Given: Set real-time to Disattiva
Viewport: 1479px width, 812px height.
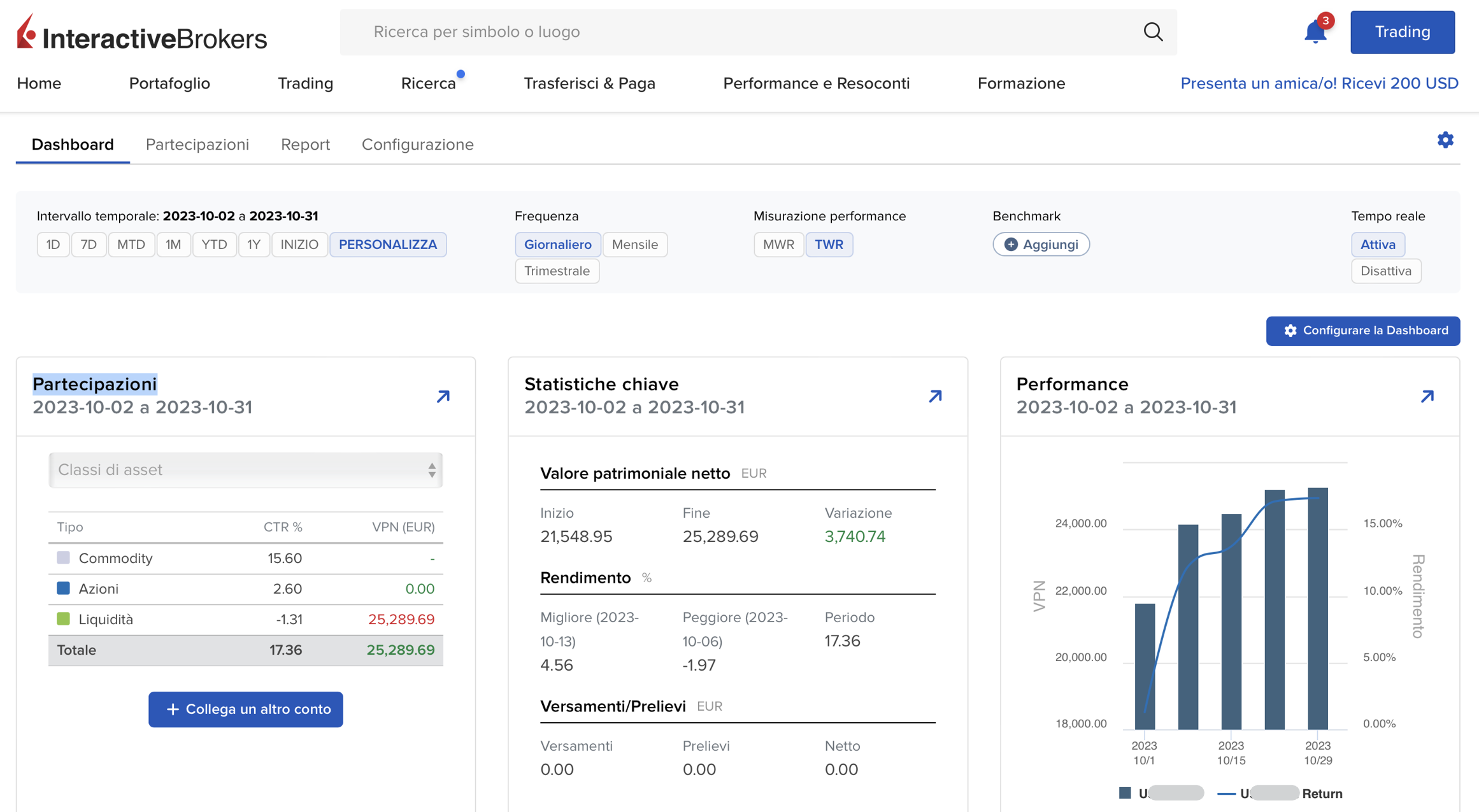Looking at the screenshot, I should click(1385, 271).
